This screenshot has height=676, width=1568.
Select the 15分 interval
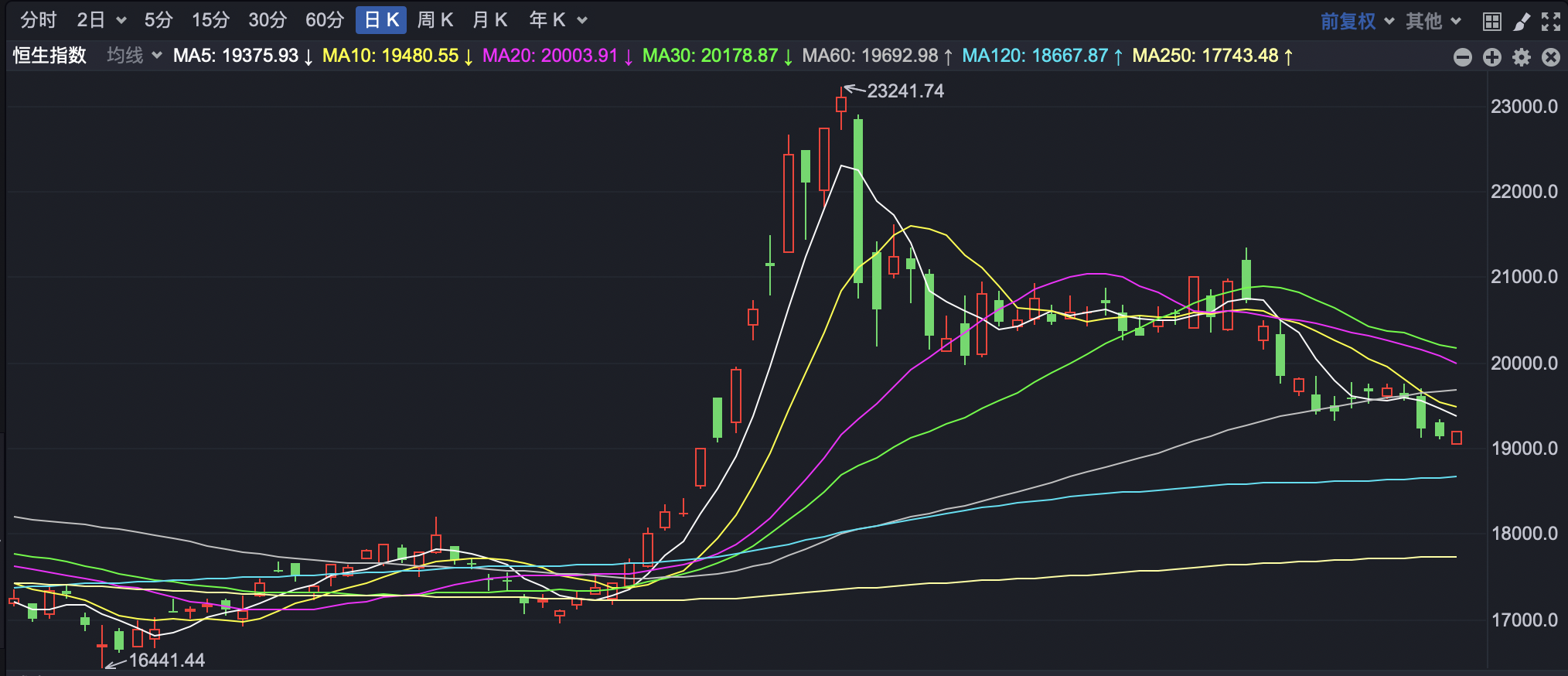(x=210, y=20)
